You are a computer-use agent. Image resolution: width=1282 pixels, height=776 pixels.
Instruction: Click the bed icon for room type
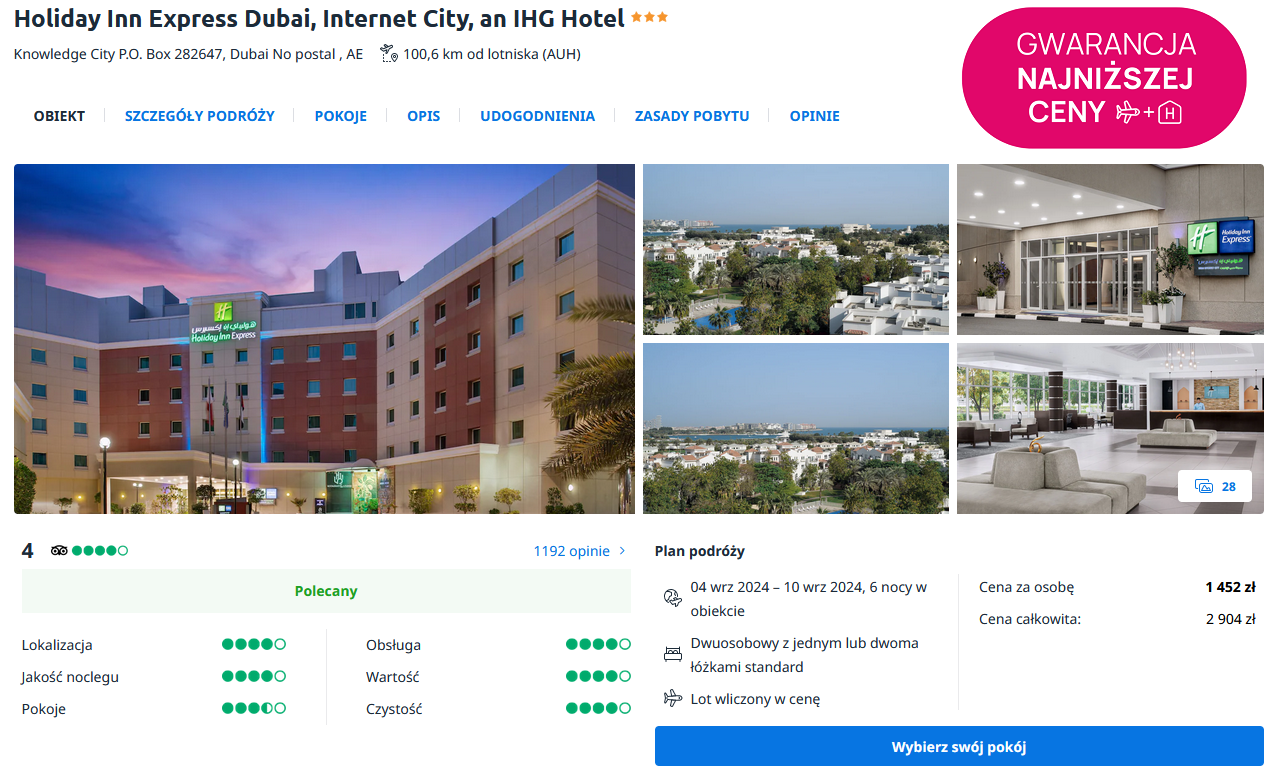pyautogui.click(x=673, y=654)
